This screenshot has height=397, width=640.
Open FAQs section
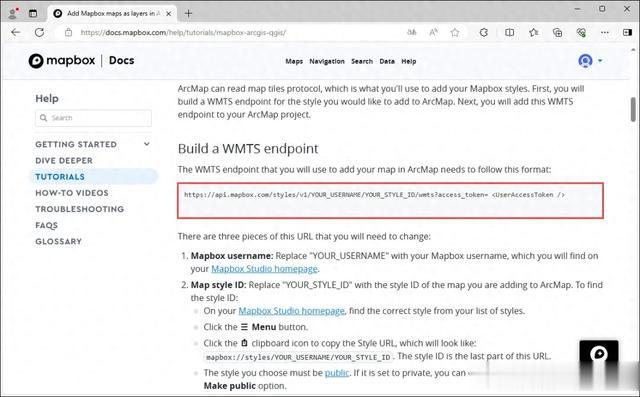pyautogui.click(x=46, y=225)
